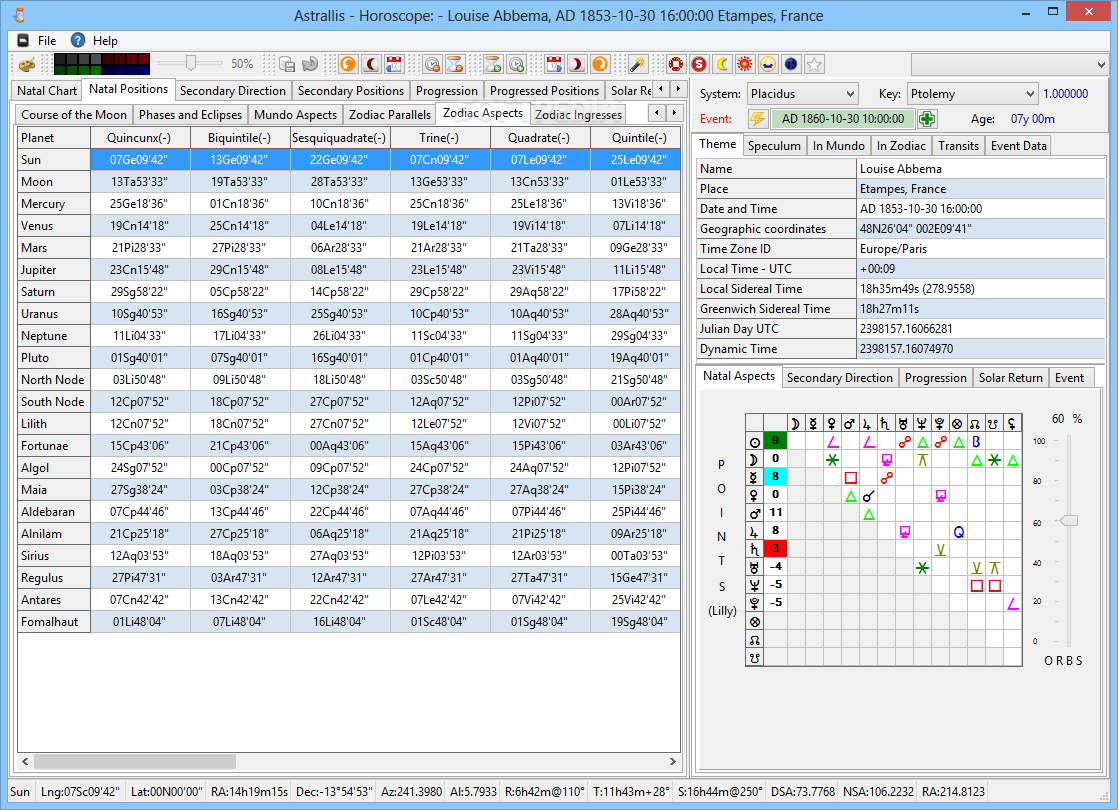
Task: Click the red lifebuoy icon
Action: pos(676,65)
